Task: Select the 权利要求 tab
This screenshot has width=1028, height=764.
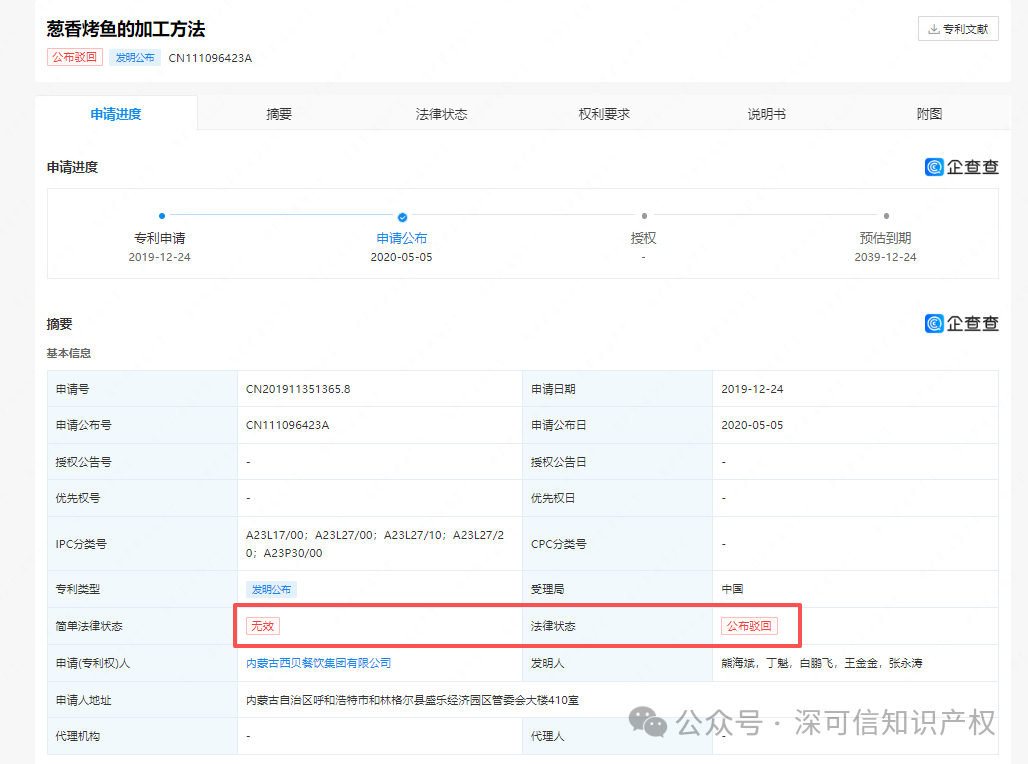Action: (604, 114)
